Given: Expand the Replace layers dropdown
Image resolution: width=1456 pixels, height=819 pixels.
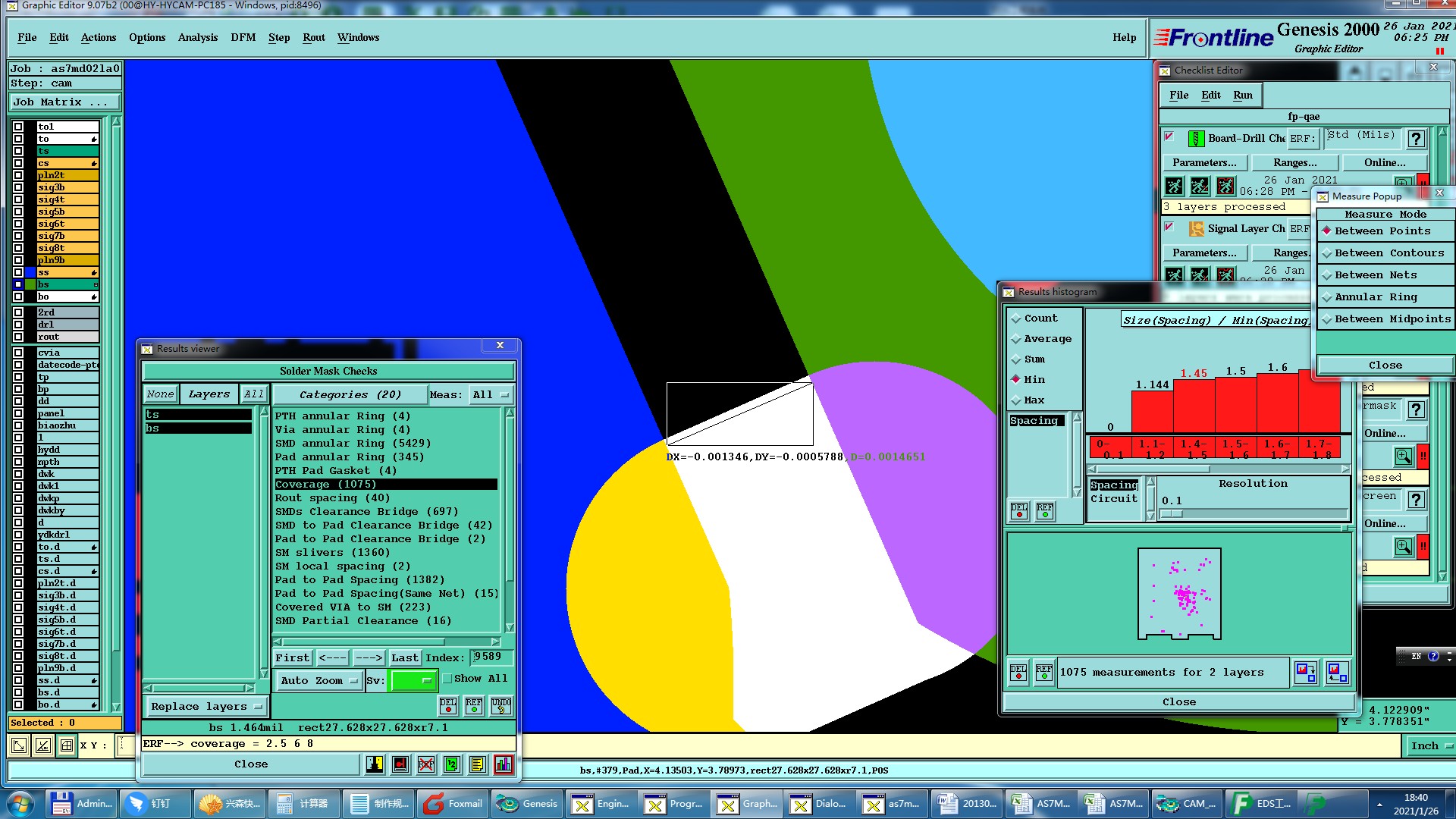Looking at the screenshot, I should click(x=206, y=707).
